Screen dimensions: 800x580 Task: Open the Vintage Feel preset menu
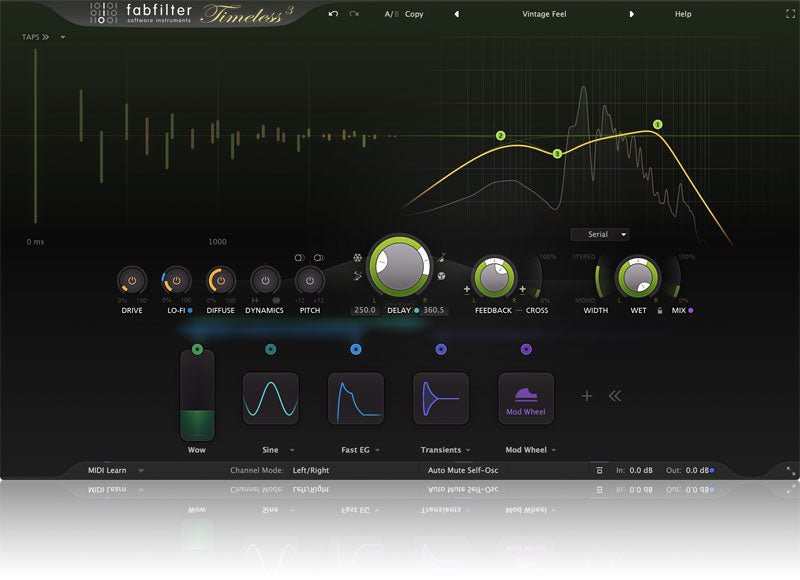pos(544,14)
